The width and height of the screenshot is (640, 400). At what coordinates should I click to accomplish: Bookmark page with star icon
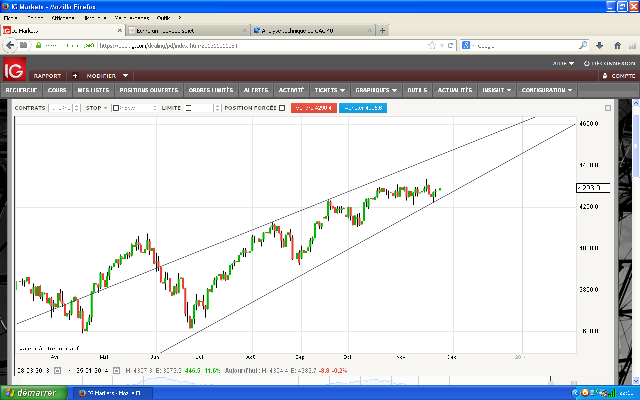432,45
